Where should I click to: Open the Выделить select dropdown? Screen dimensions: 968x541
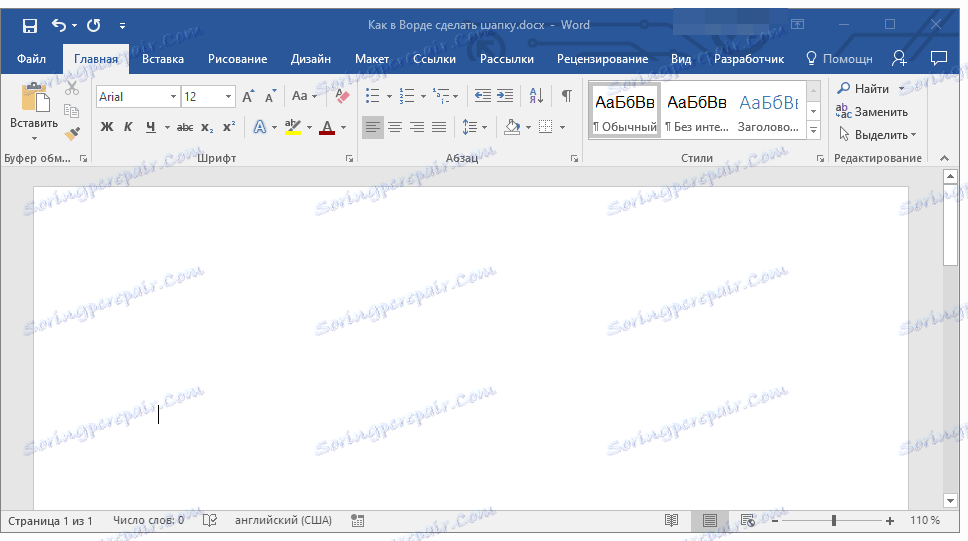(x=877, y=135)
